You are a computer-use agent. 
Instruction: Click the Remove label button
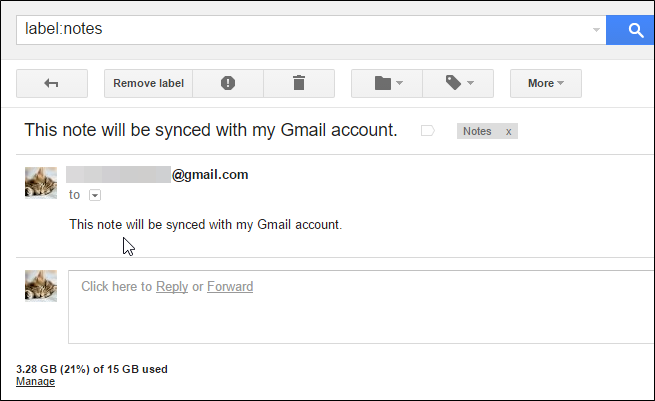point(148,83)
